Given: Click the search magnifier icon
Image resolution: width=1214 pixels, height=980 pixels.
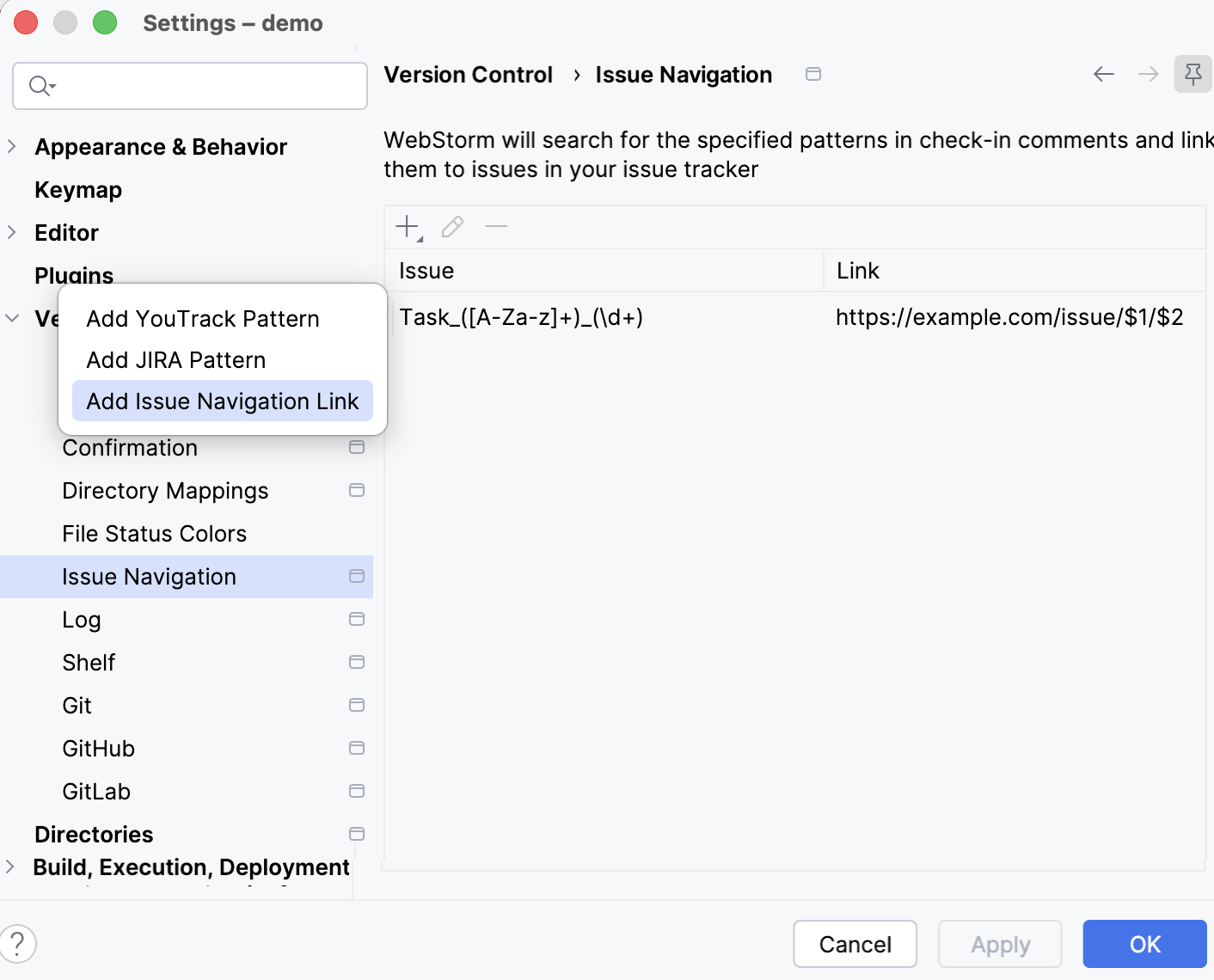Looking at the screenshot, I should tap(40, 86).
